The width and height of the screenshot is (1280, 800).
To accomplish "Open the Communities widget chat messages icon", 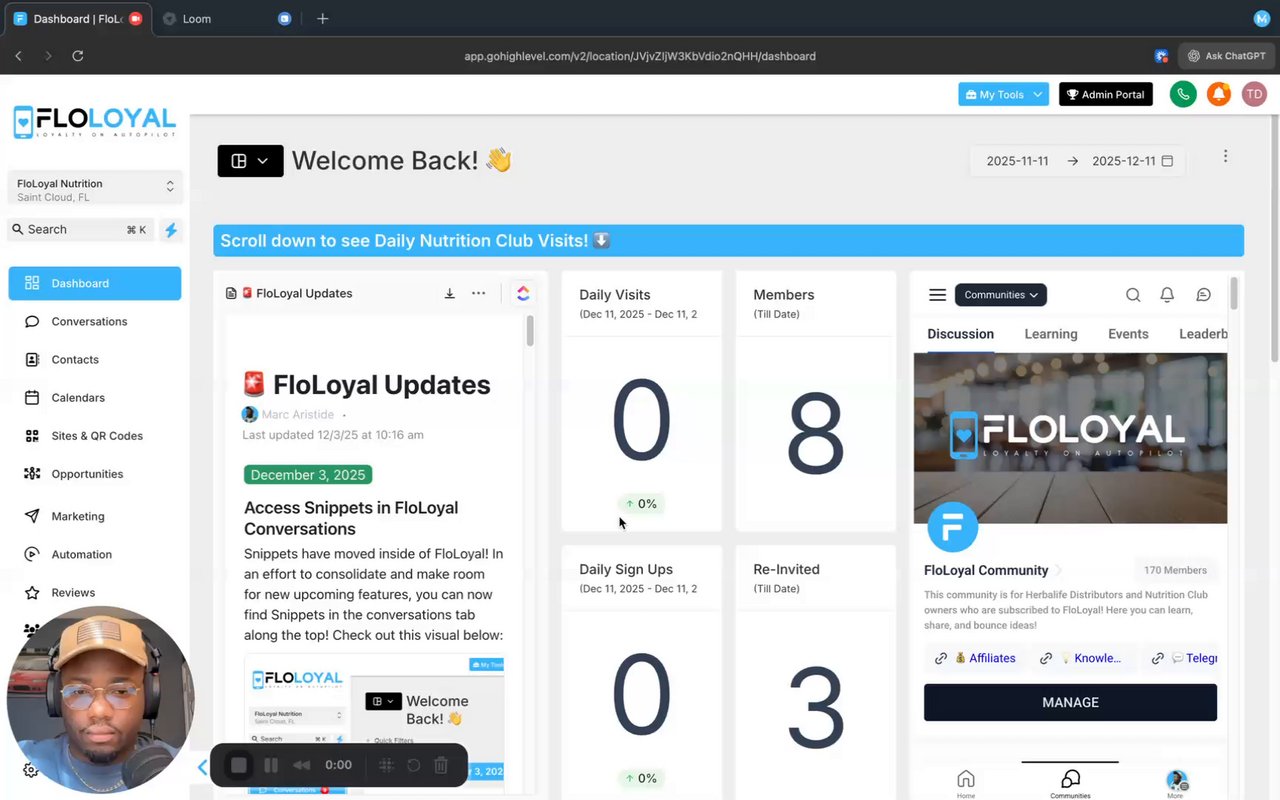I will (x=1203, y=295).
